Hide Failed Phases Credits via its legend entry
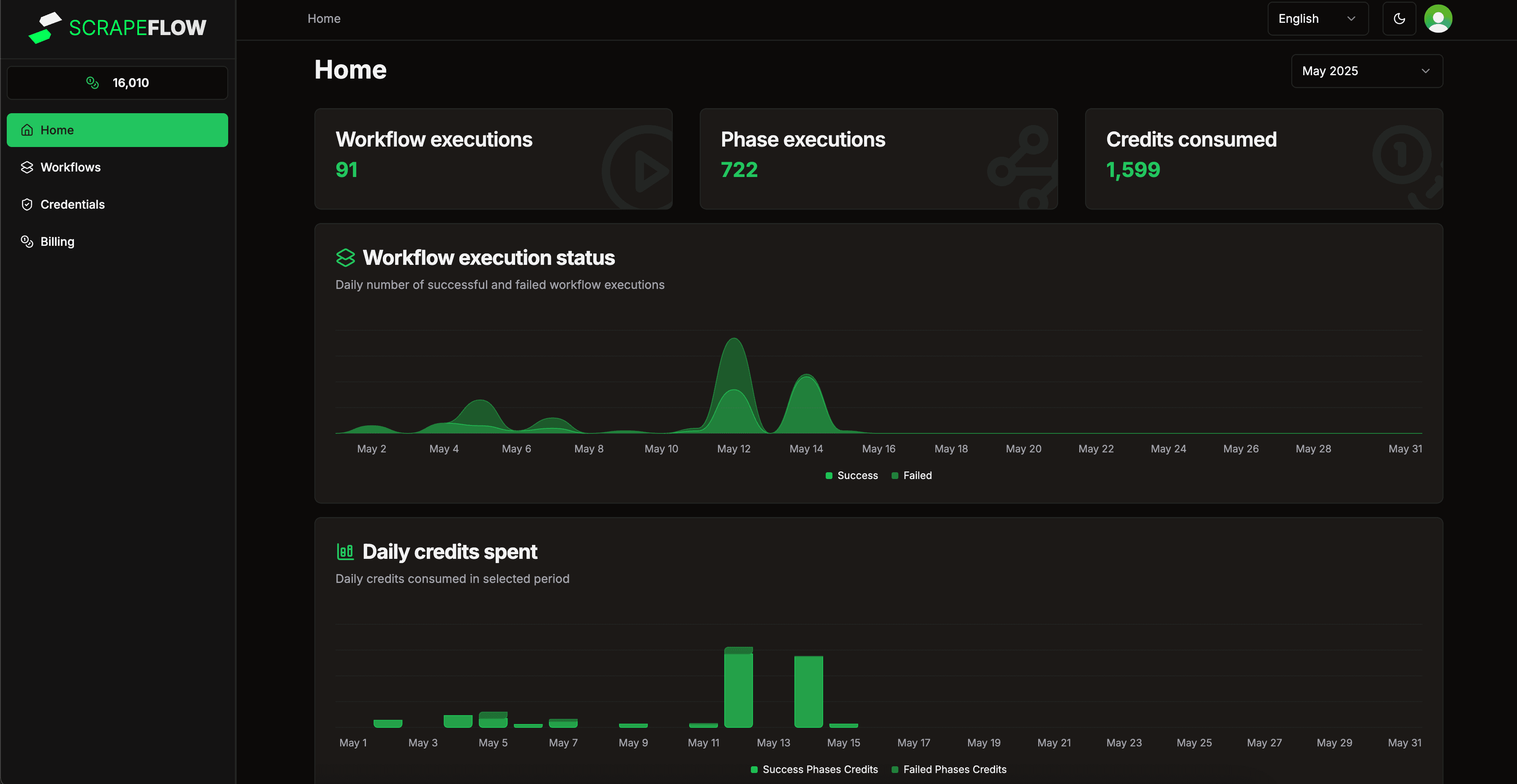 tap(949, 769)
